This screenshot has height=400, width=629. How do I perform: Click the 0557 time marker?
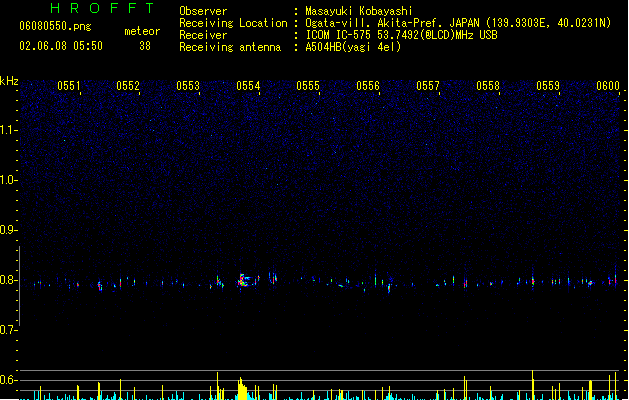[428, 86]
